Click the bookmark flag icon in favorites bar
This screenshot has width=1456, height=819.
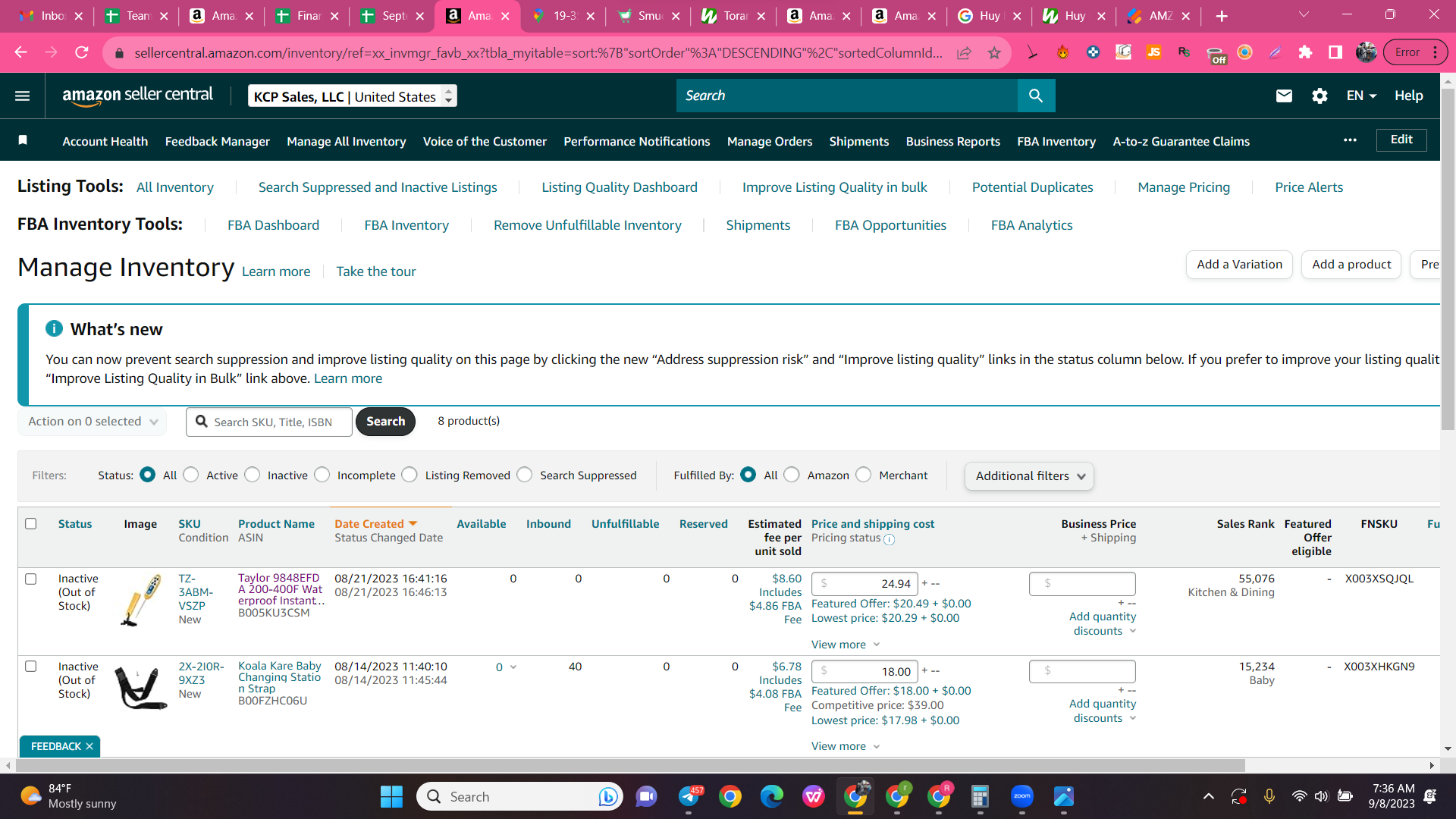[23, 140]
